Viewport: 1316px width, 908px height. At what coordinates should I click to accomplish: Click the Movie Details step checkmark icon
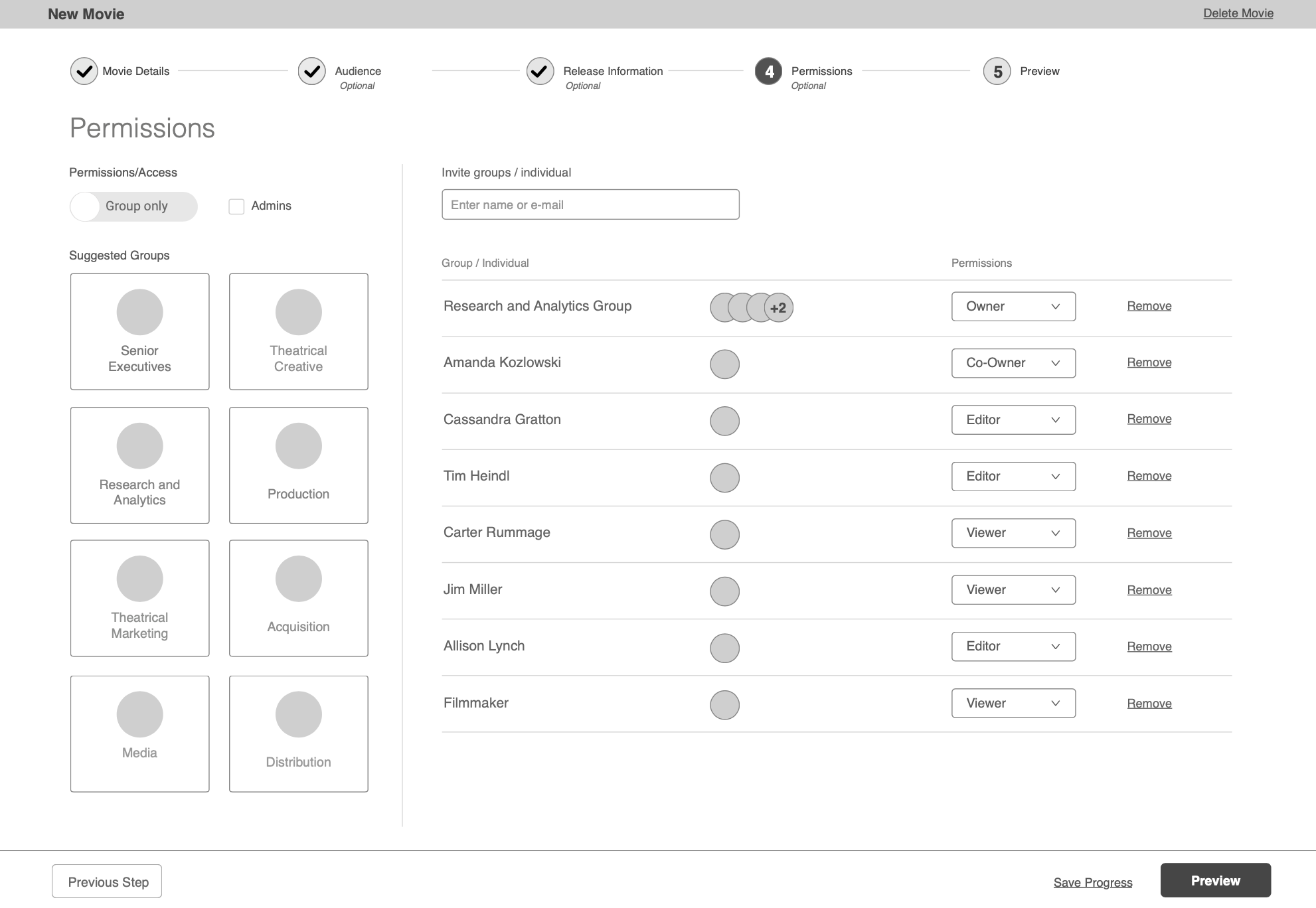point(84,71)
